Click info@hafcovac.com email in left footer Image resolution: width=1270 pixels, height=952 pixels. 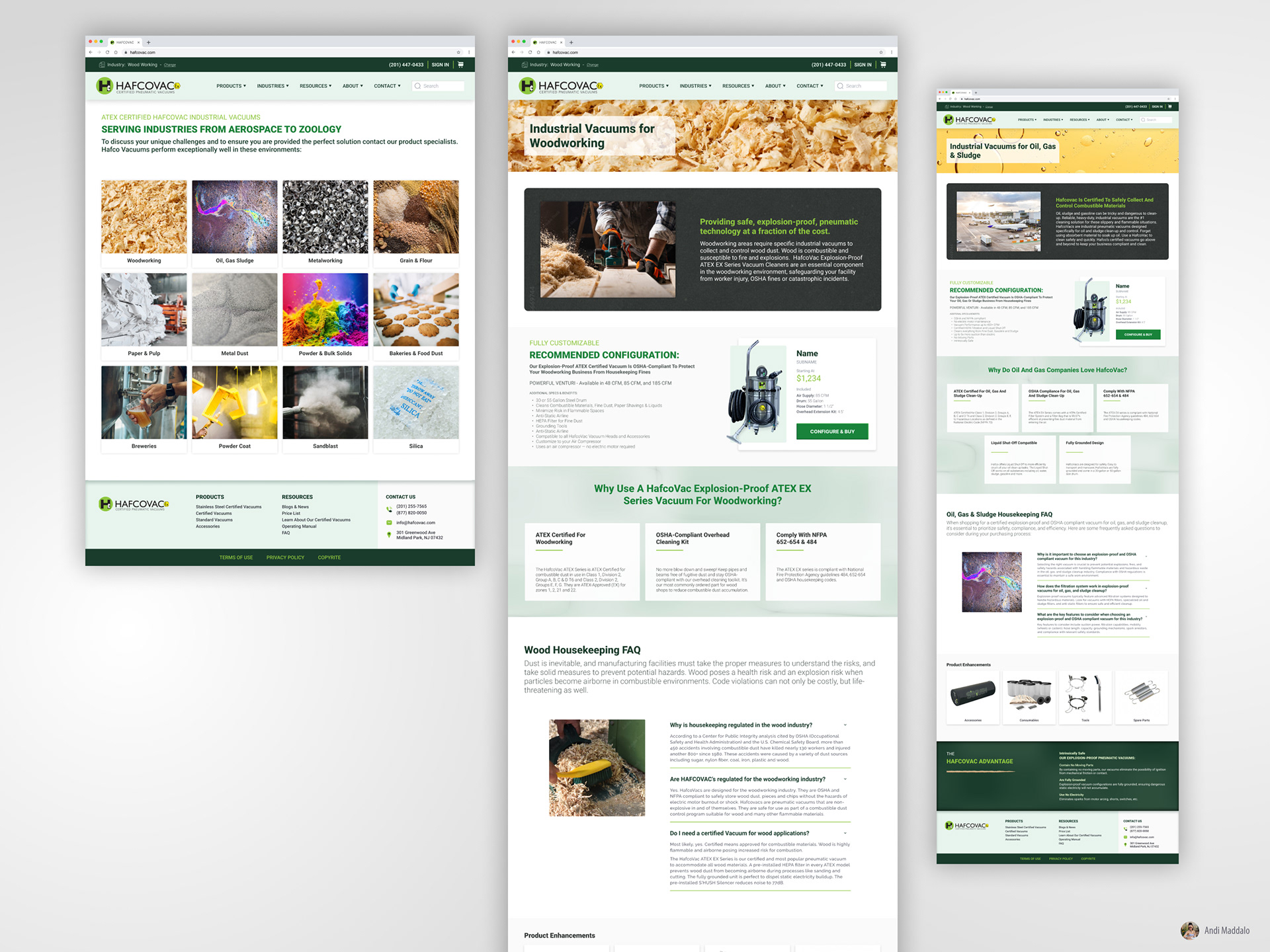pyautogui.click(x=415, y=523)
